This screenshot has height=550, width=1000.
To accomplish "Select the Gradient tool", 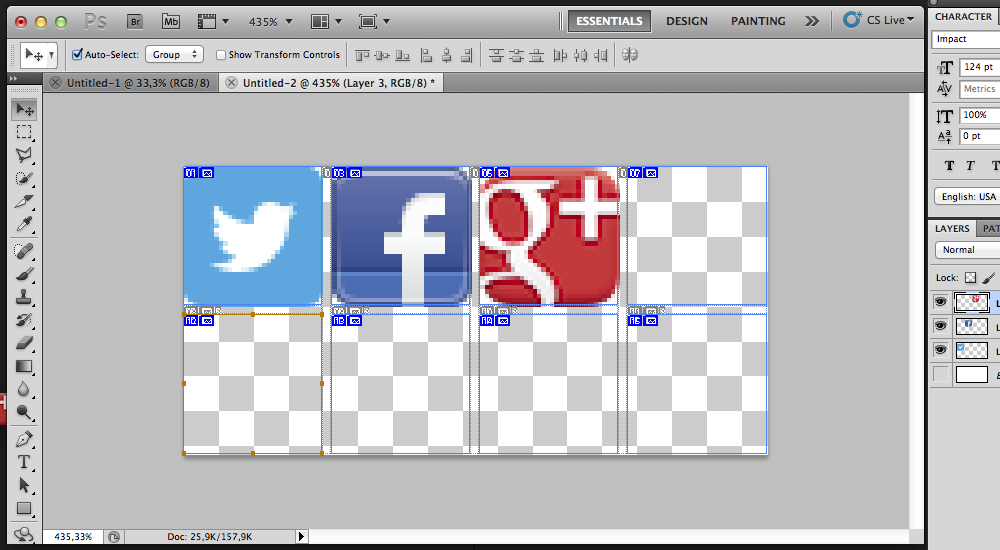I will [24, 367].
